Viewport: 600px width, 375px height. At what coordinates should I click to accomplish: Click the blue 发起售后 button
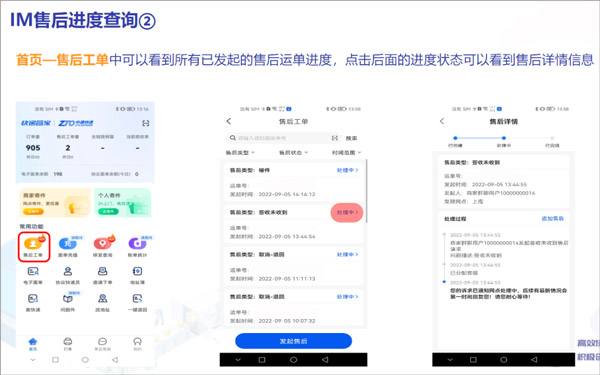293,341
